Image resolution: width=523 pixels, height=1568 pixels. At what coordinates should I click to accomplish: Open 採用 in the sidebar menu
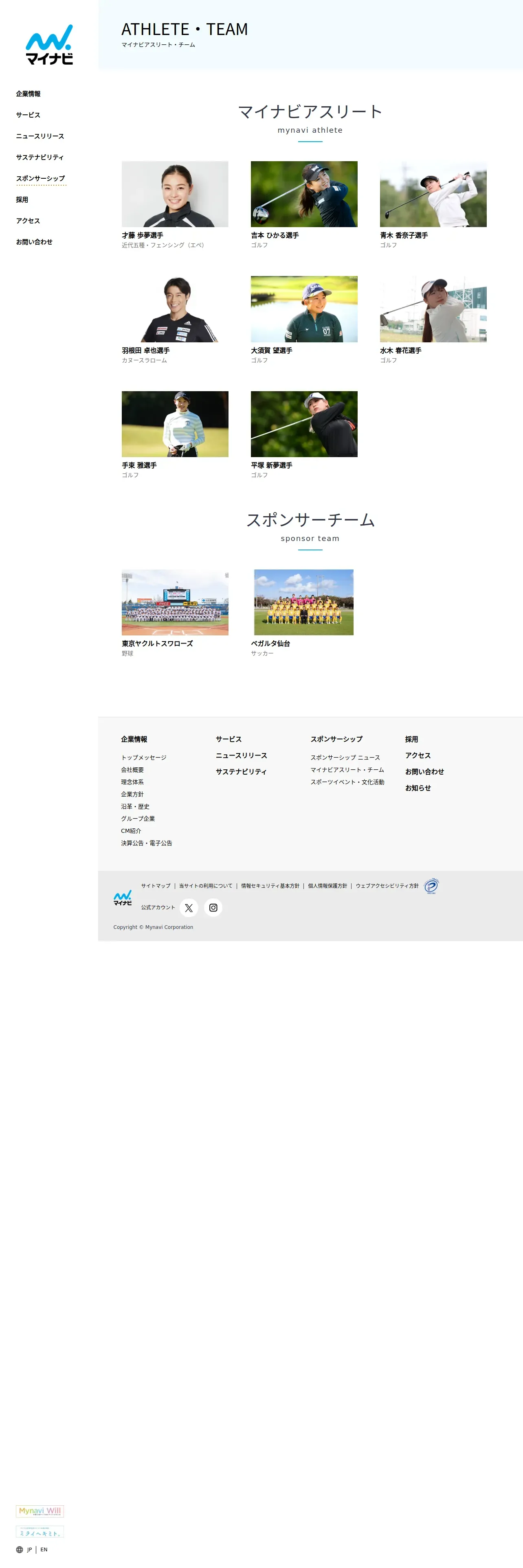[x=22, y=199]
